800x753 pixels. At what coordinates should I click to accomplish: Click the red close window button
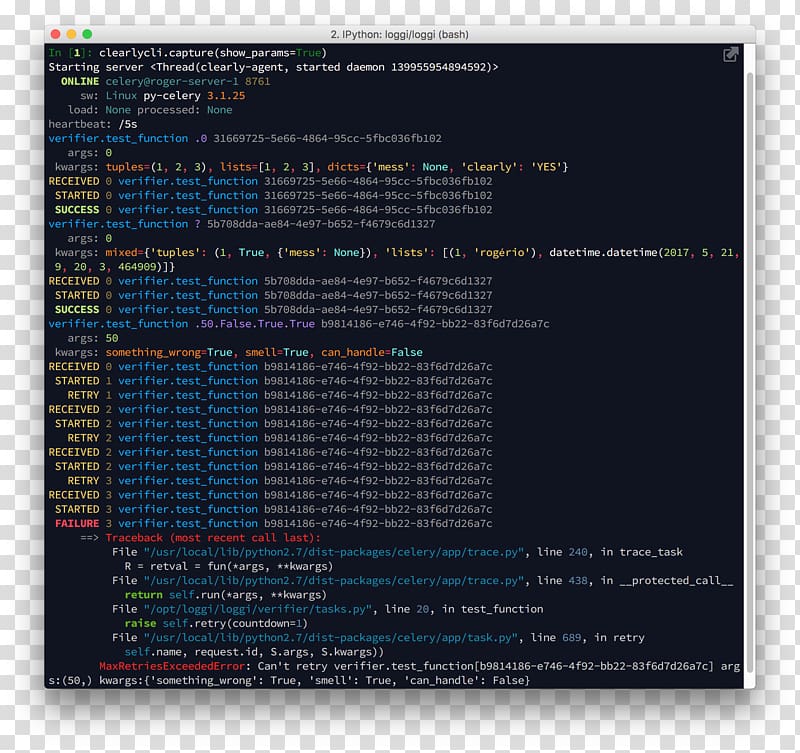tap(56, 34)
